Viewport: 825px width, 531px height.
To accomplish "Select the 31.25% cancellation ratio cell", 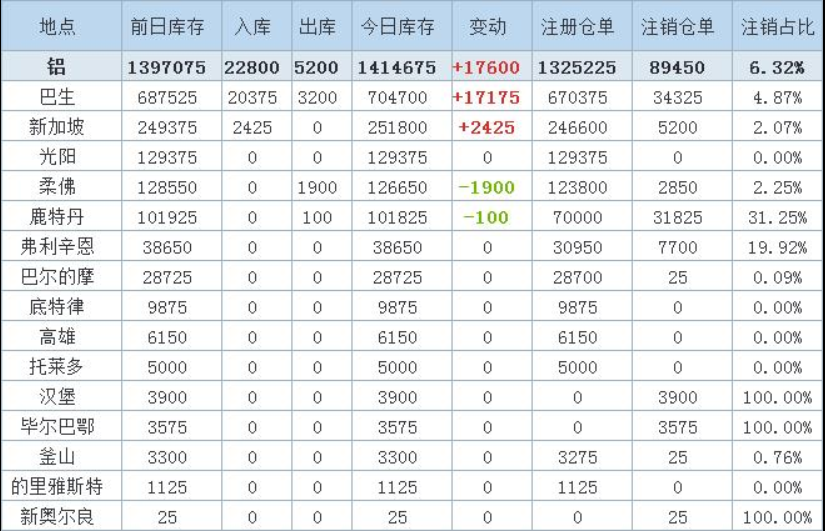I will 777,218.
